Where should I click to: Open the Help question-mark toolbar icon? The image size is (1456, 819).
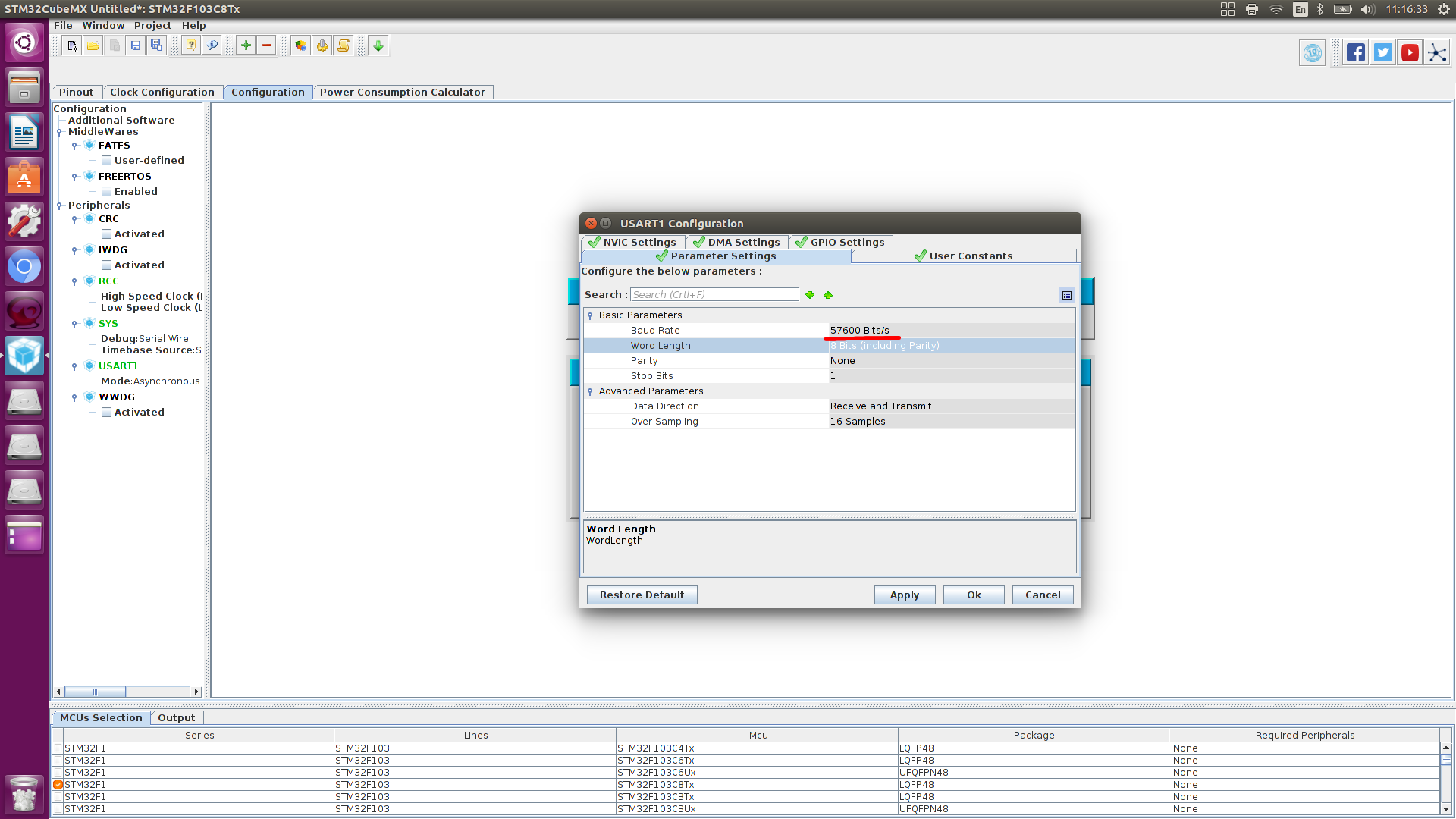coord(191,45)
